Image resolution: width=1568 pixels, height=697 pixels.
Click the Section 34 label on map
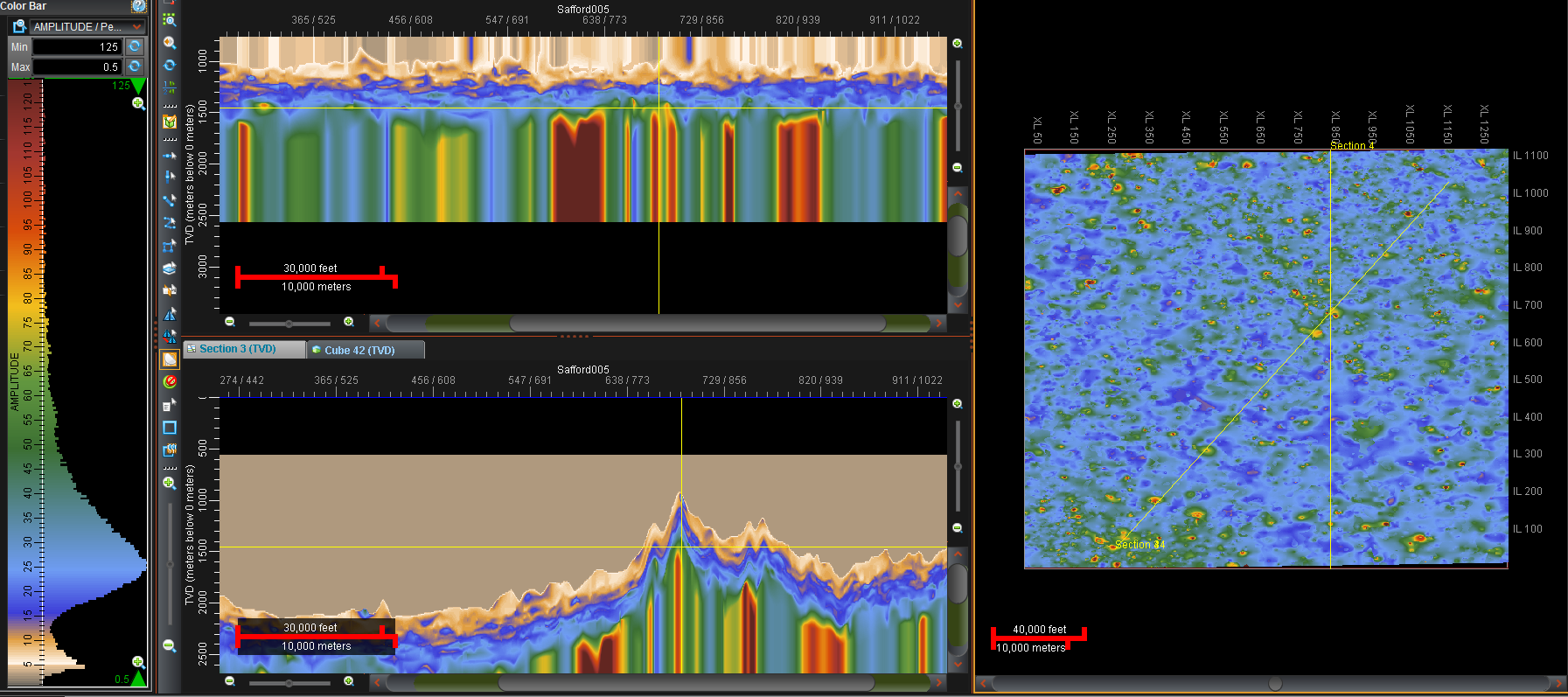(x=1139, y=545)
